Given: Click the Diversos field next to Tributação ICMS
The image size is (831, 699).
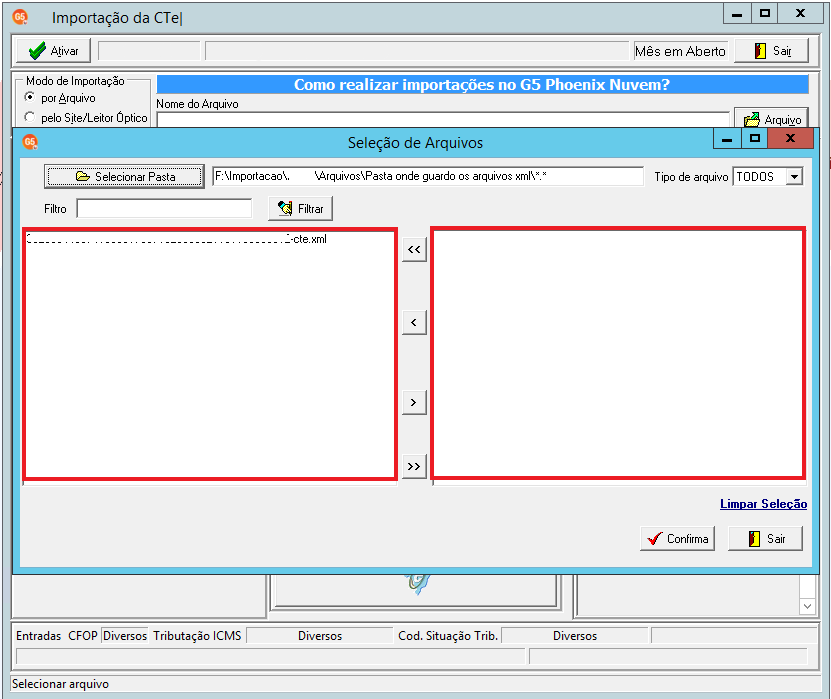Looking at the screenshot, I should coord(320,635).
